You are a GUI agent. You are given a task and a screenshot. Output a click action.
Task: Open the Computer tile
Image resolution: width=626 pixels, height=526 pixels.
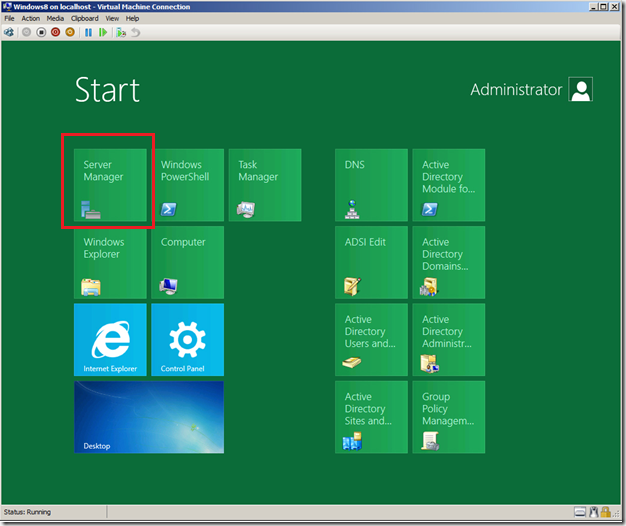(x=188, y=262)
